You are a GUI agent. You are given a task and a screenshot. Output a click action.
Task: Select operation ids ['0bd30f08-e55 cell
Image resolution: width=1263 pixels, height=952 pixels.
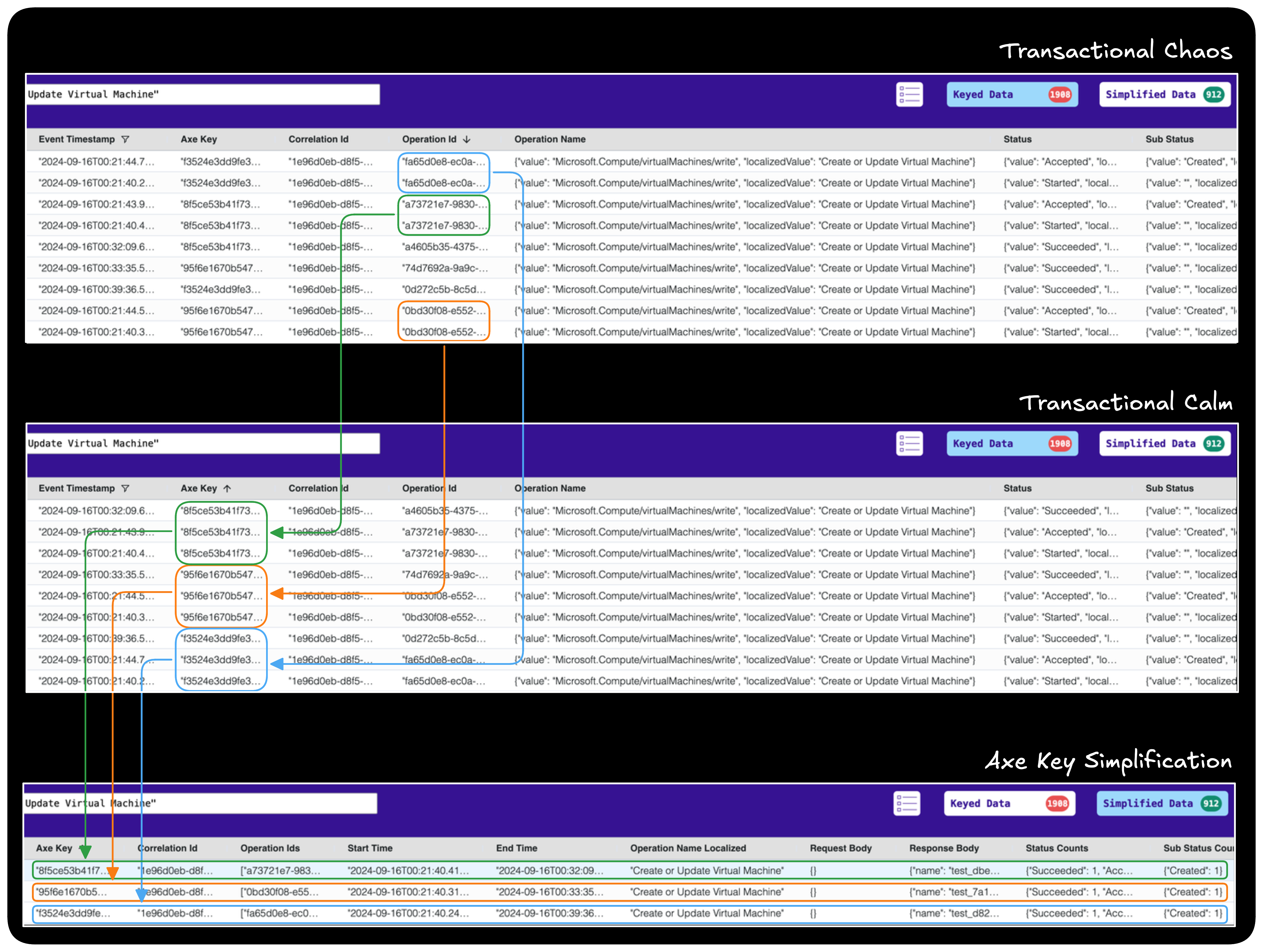(279, 892)
